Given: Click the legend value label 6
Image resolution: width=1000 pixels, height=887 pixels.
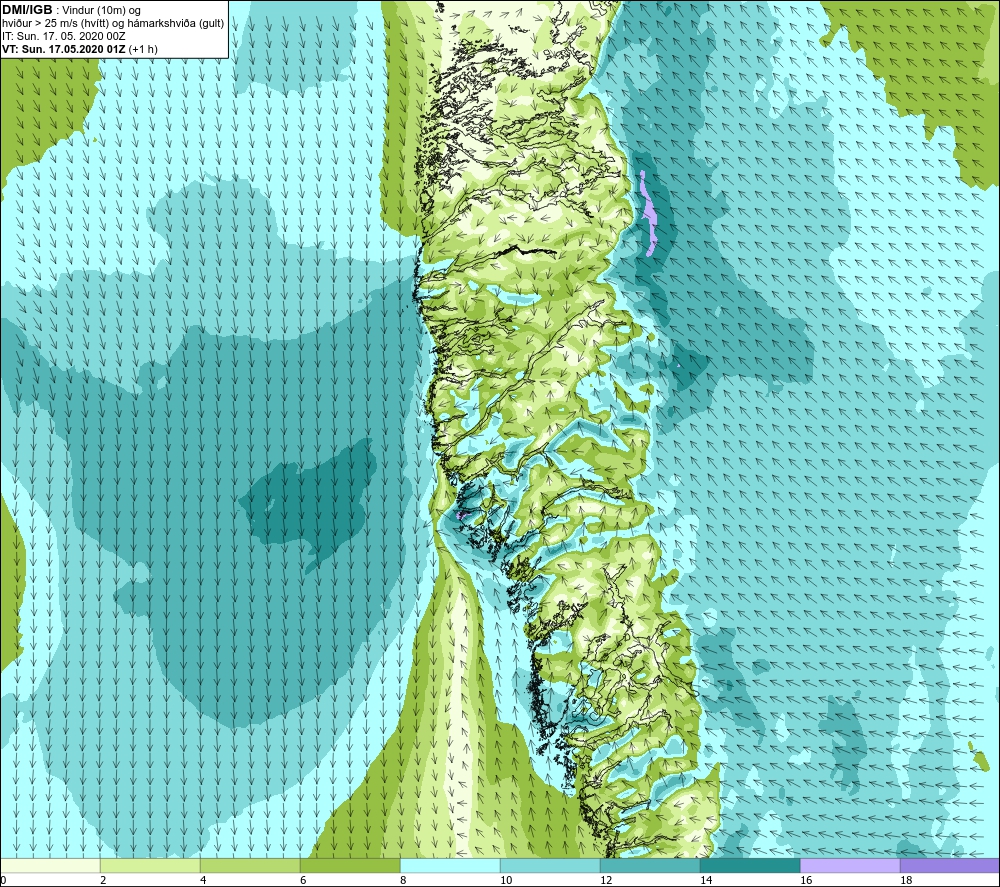Looking at the screenshot, I should point(303,880).
